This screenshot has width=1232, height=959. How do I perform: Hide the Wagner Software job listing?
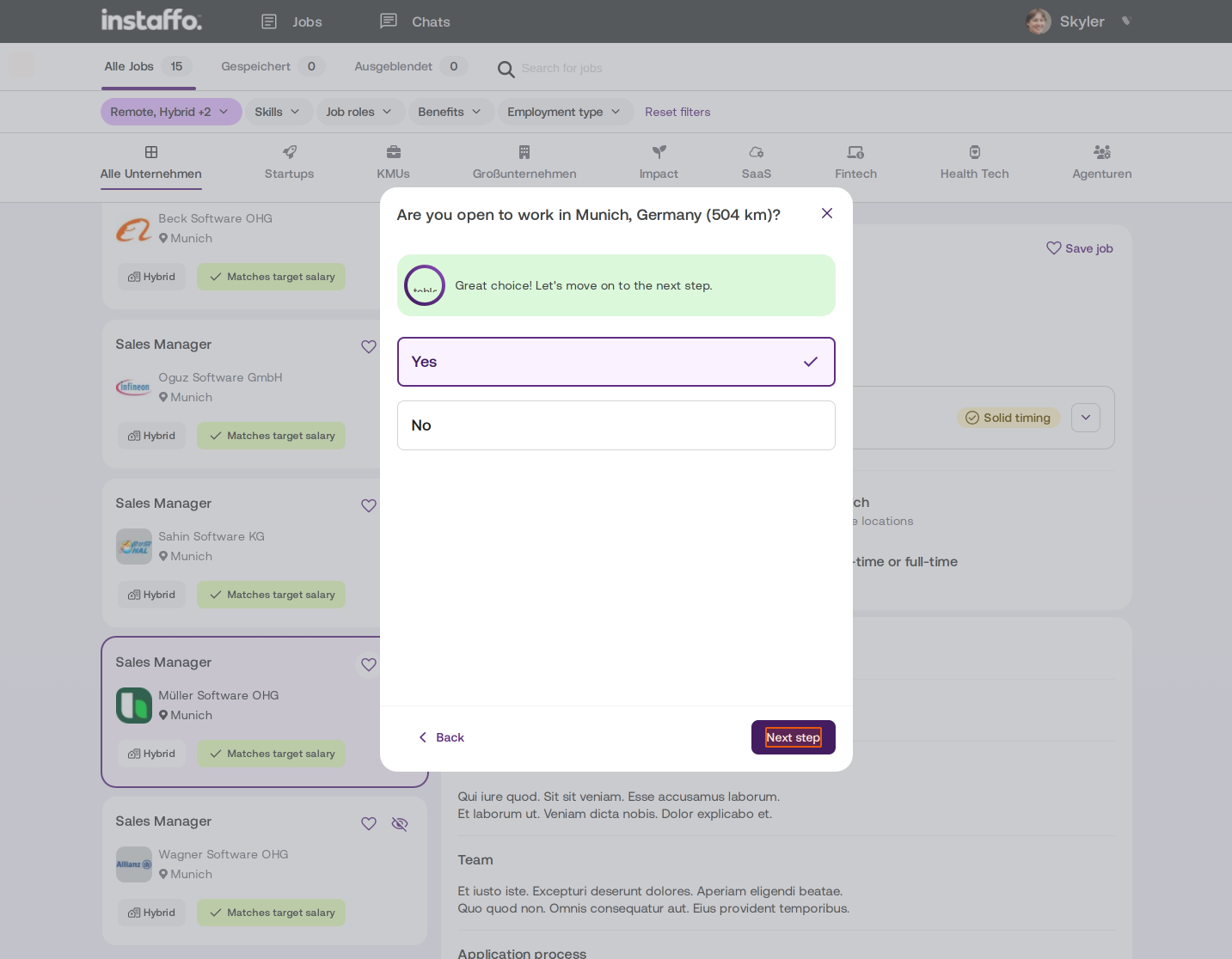[400, 823]
